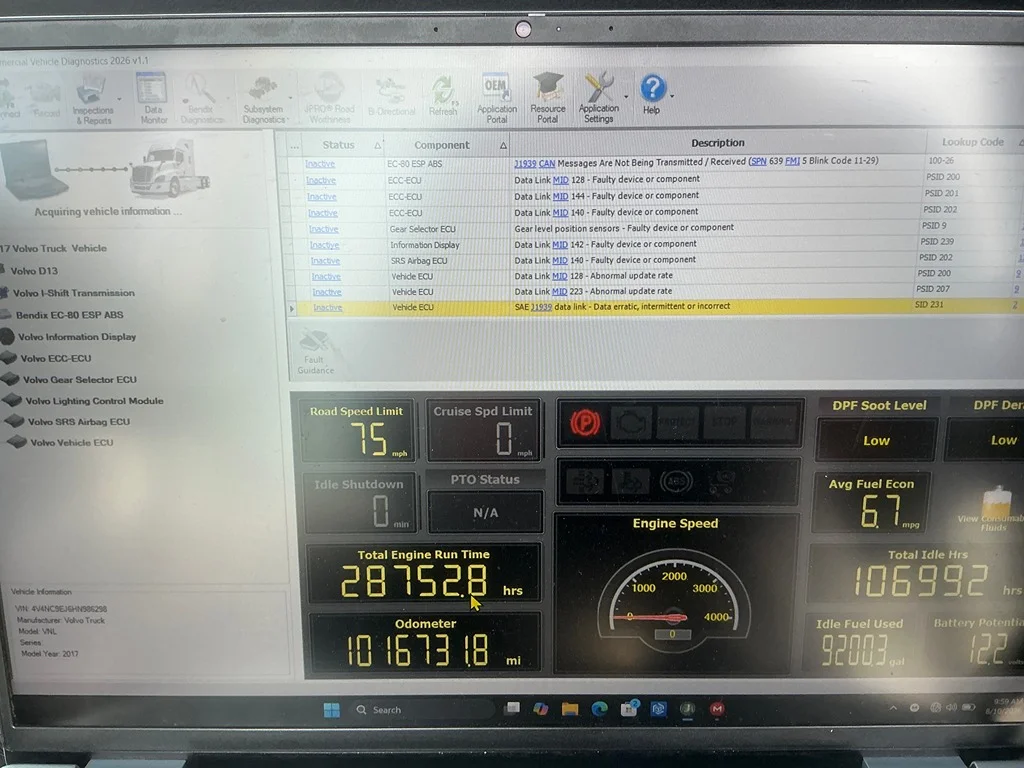The width and height of the screenshot is (1024, 768).
Task: Click the DPF Soot Level Low value
Action: [x=876, y=441]
